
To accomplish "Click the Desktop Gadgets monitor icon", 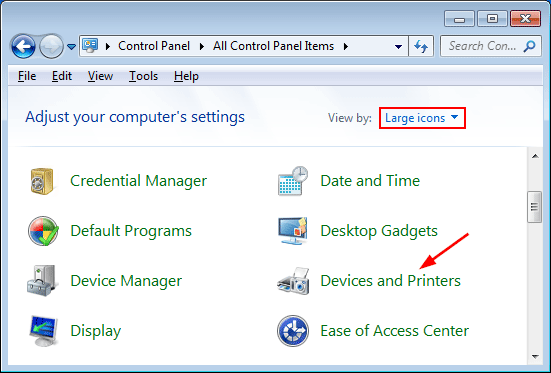I will point(293,231).
